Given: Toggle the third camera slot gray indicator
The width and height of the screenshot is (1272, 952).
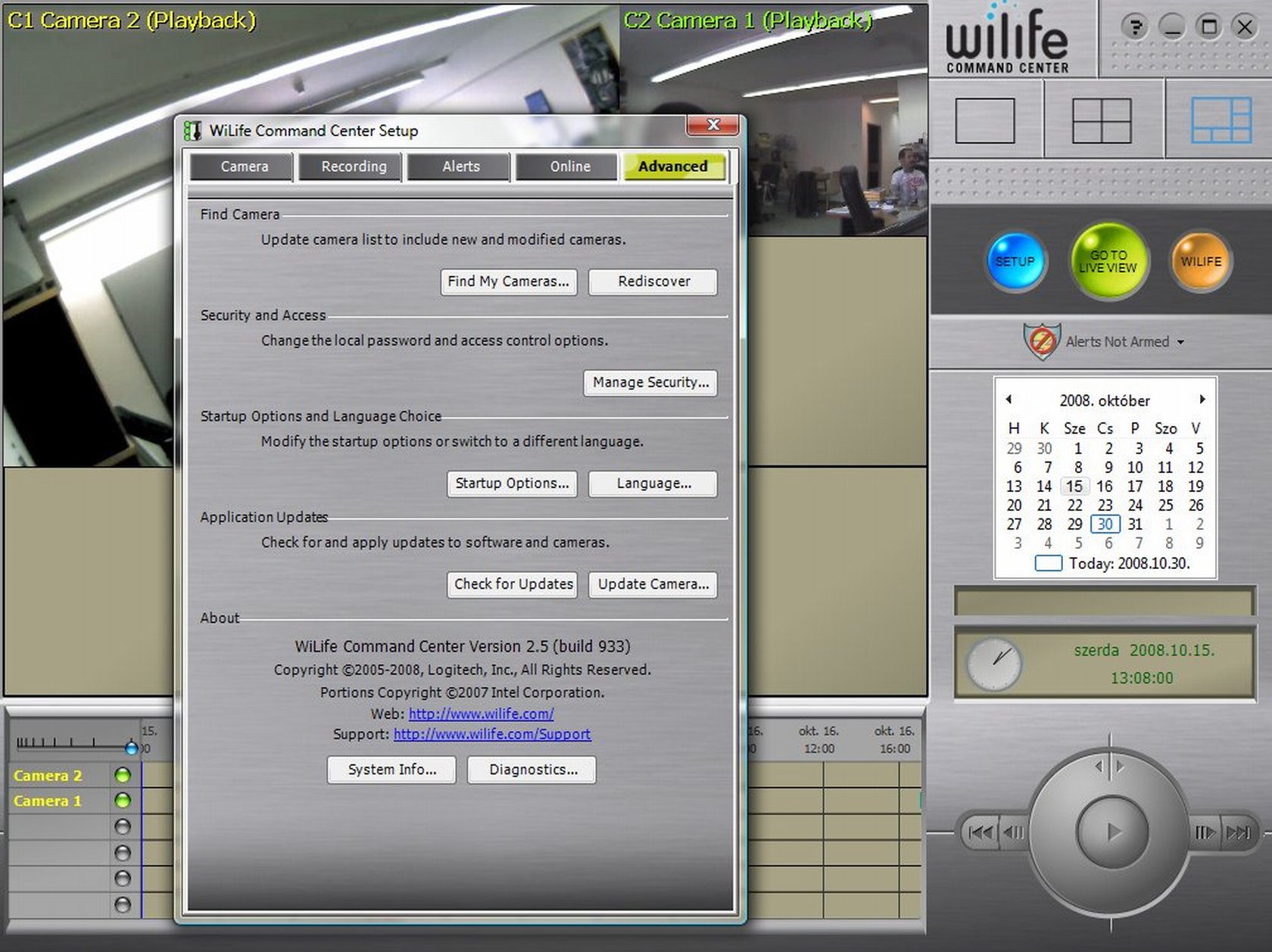Looking at the screenshot, I should [123, 826].
